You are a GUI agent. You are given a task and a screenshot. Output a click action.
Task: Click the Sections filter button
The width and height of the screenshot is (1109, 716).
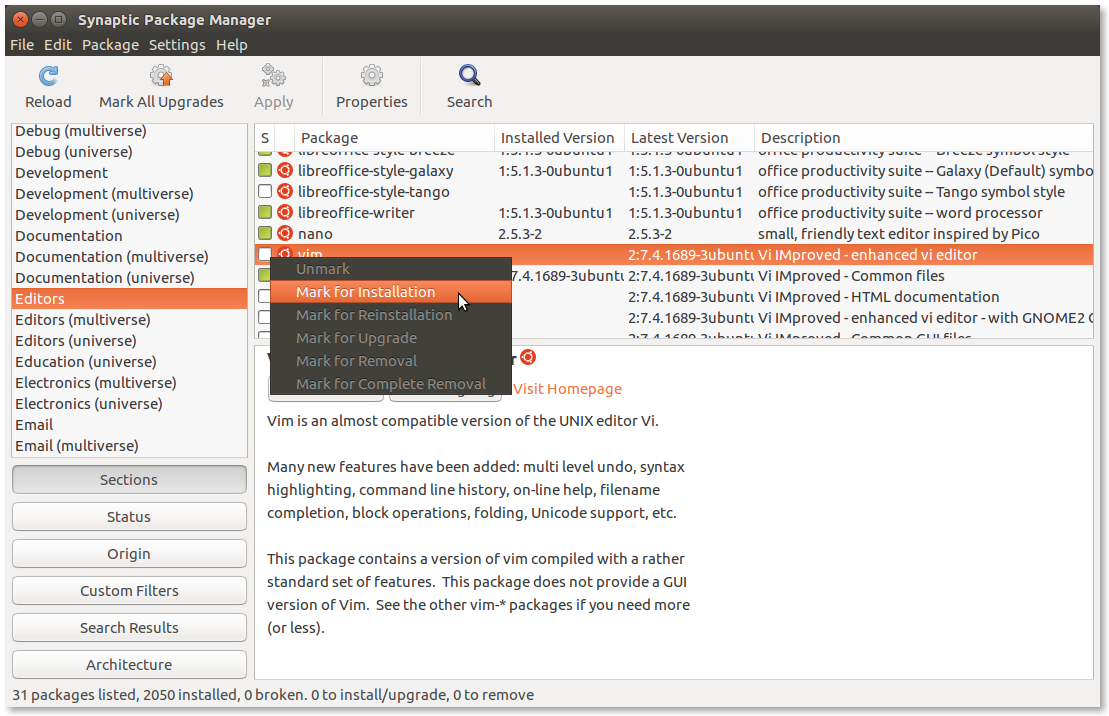point(129,480)
